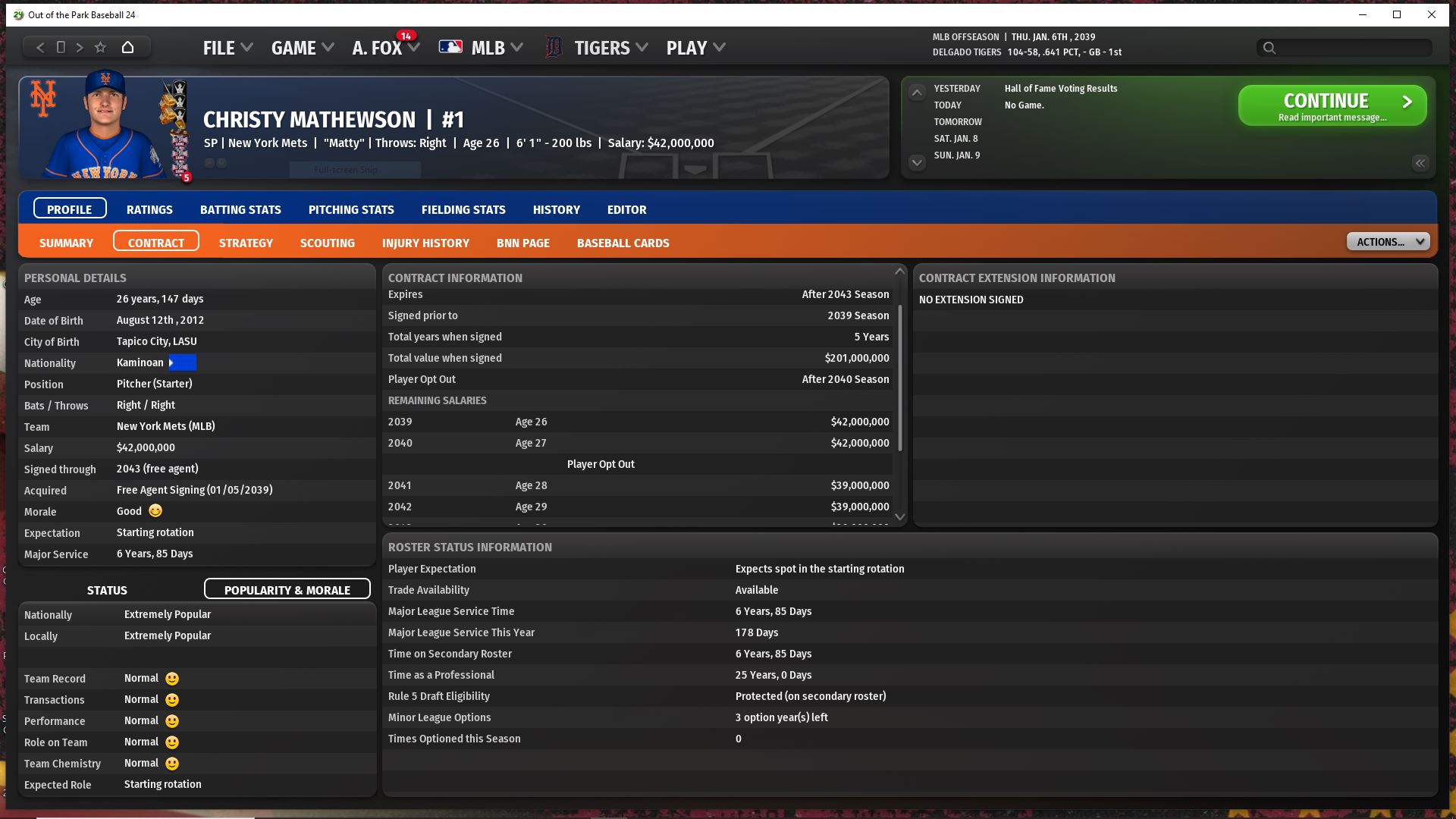This screenshot has height=819, width=1456.
Task: Select the Popularity & Morale toggle
Action: [x=287, y=590]
